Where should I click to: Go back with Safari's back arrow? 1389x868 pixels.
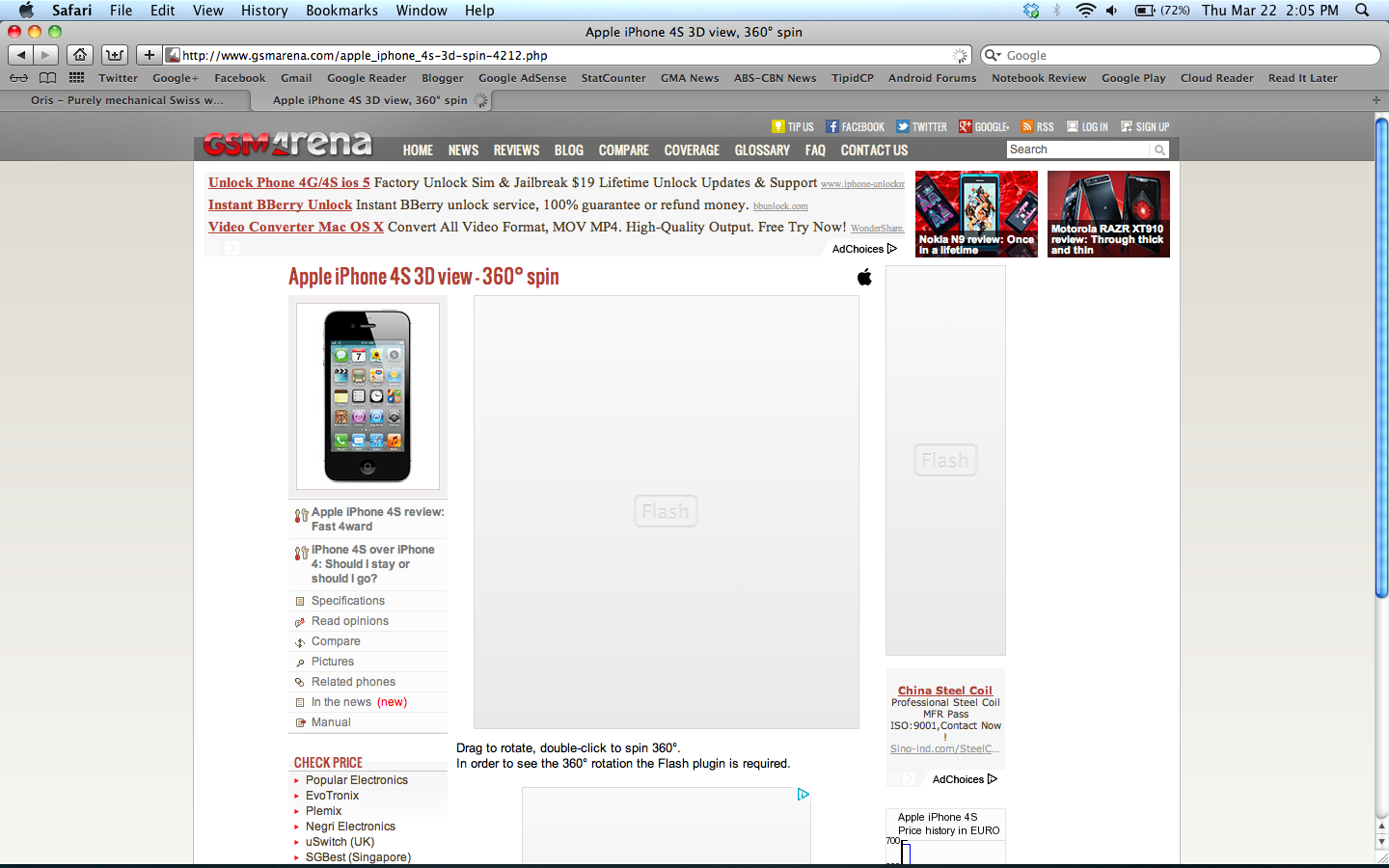pyautogui.click(x=21, y=55)
